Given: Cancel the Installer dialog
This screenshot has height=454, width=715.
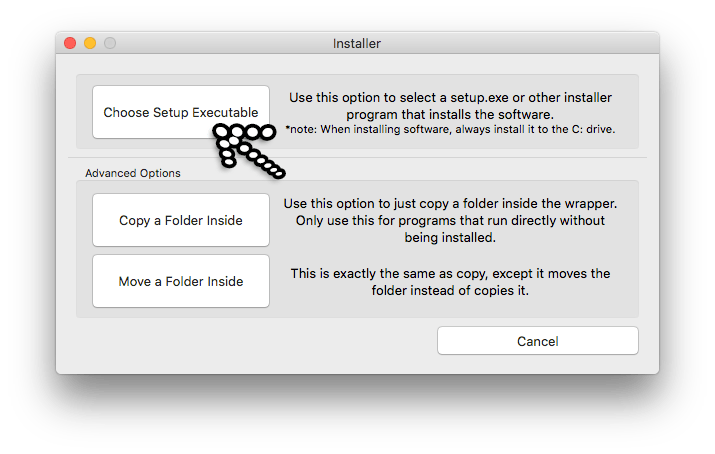Looking at the screenshot, I should [x=538, y=341].
